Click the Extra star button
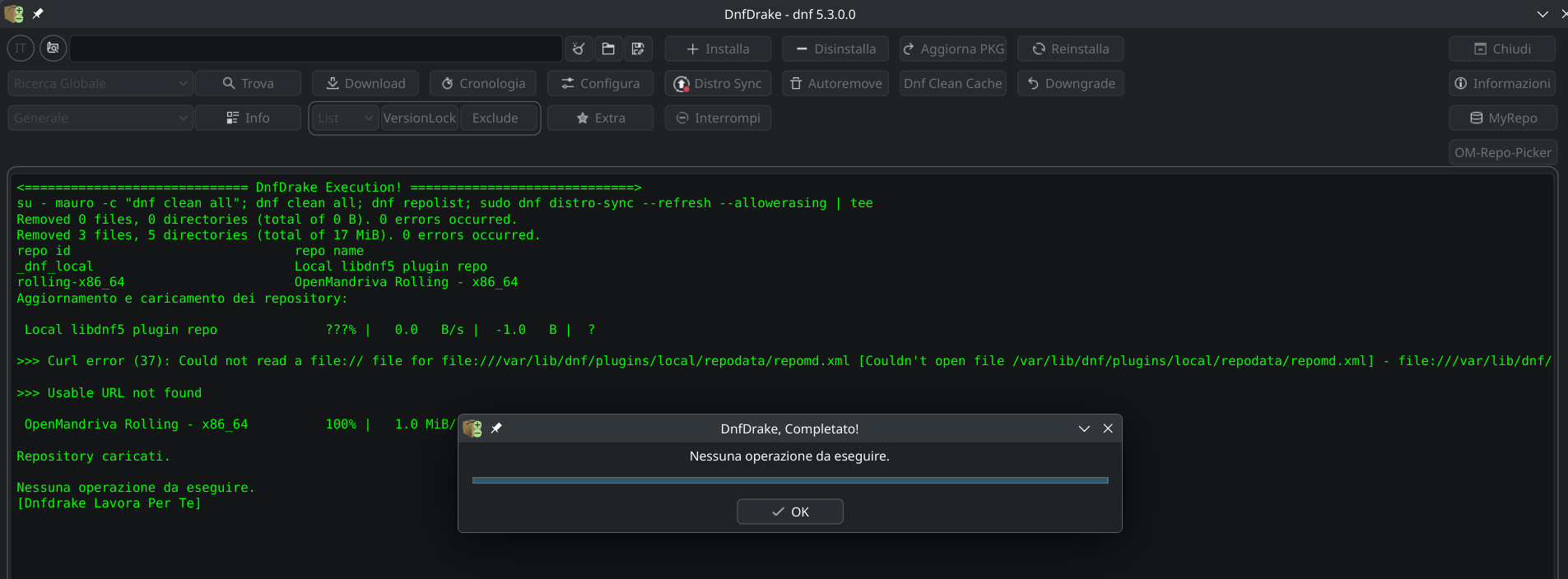The image size is (1568, 579). [600, 118]
